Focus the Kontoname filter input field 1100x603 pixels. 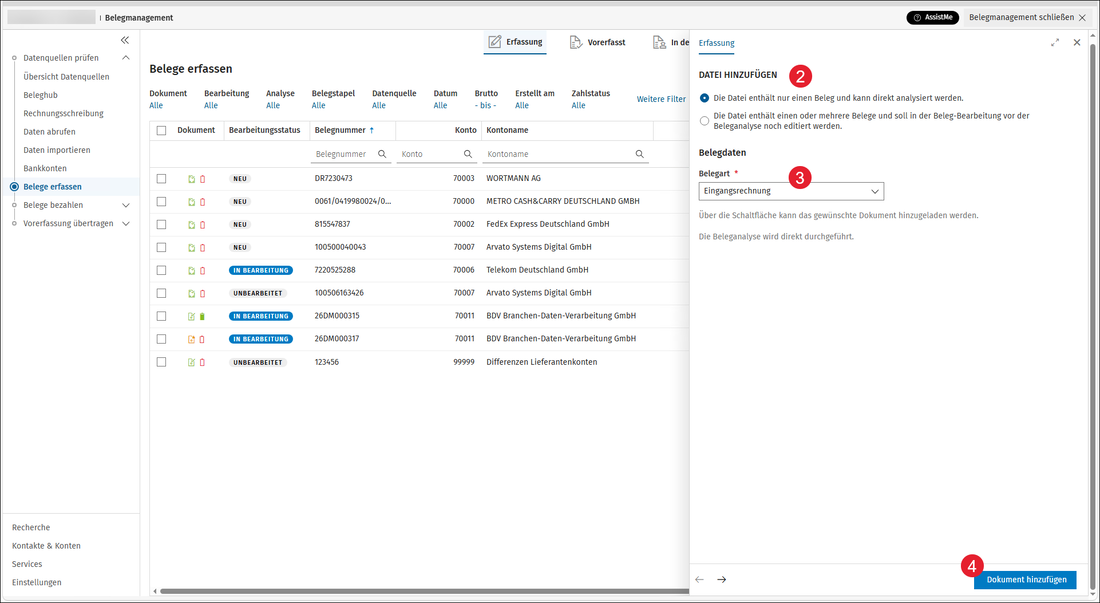565,154
